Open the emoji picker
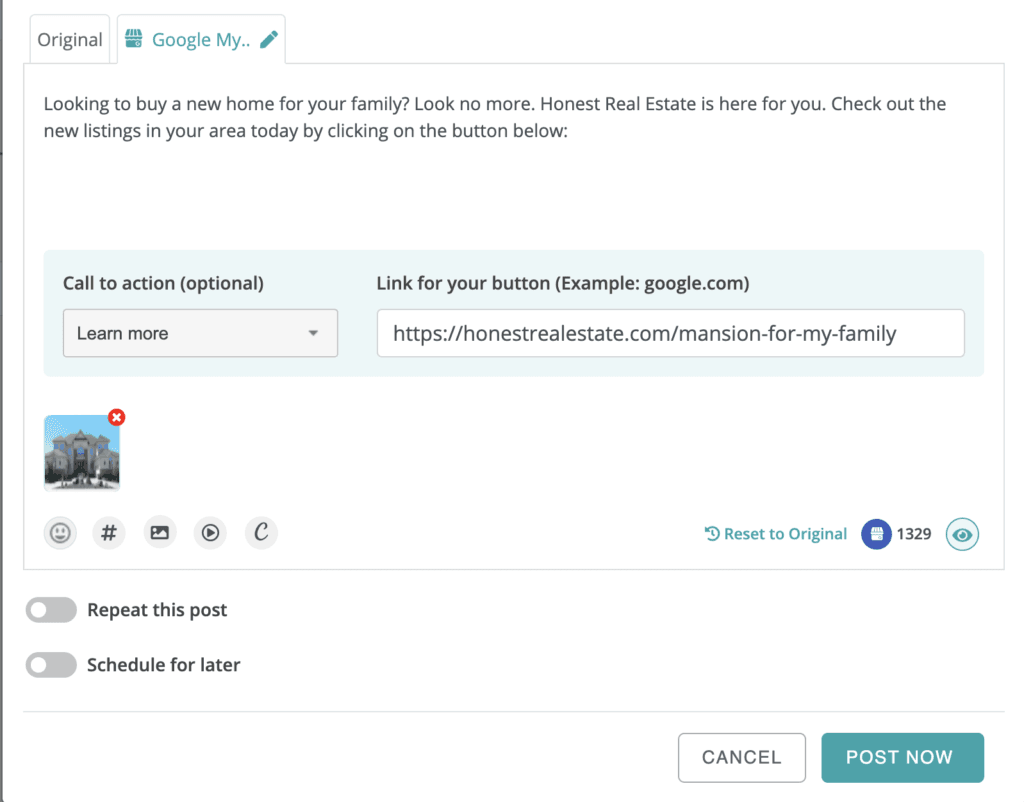Viewport: 1024px width, 802px height. point(60,533)
